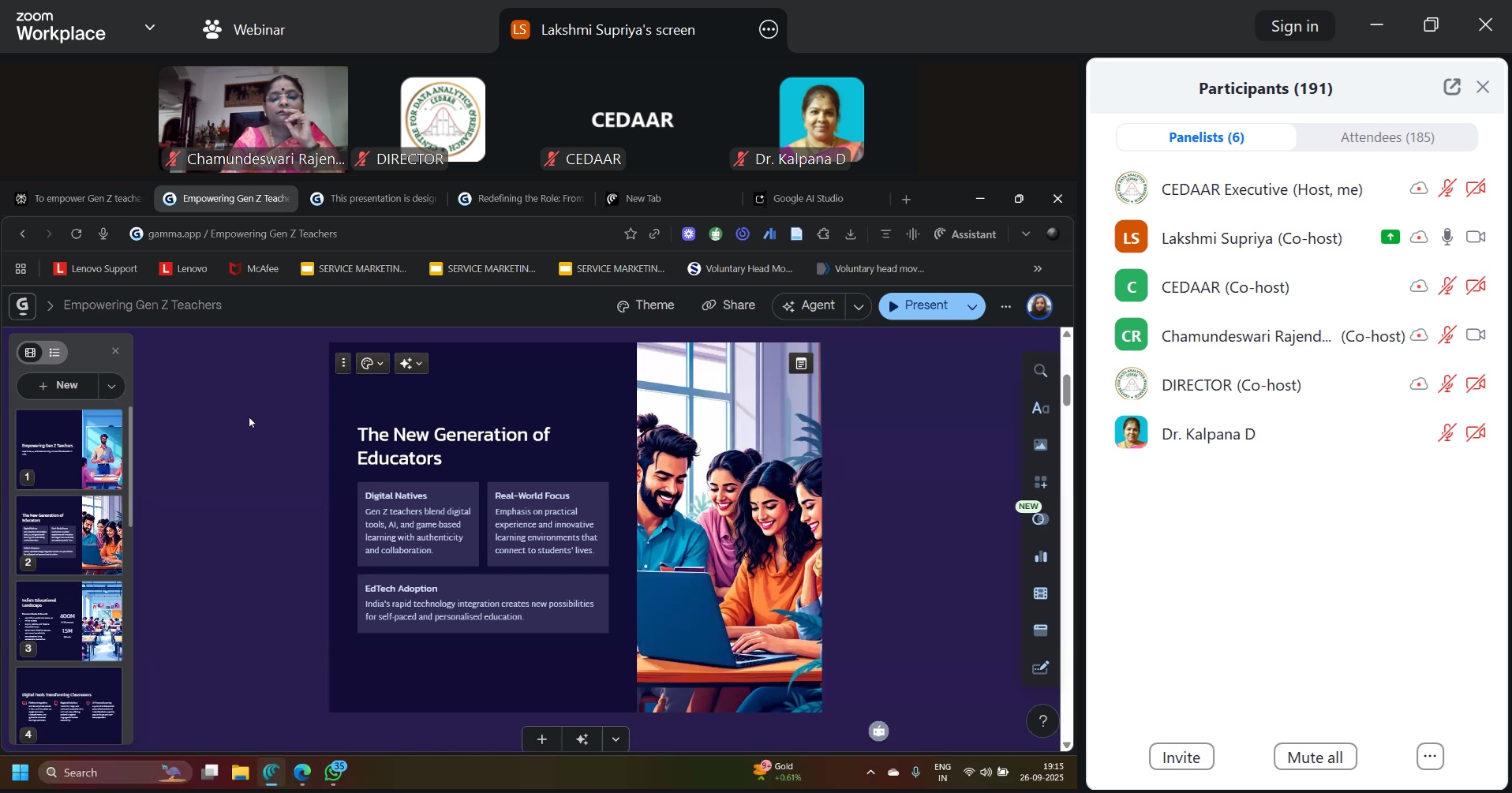Expand the Agent dropdown arrow

[x=859, y=307]
